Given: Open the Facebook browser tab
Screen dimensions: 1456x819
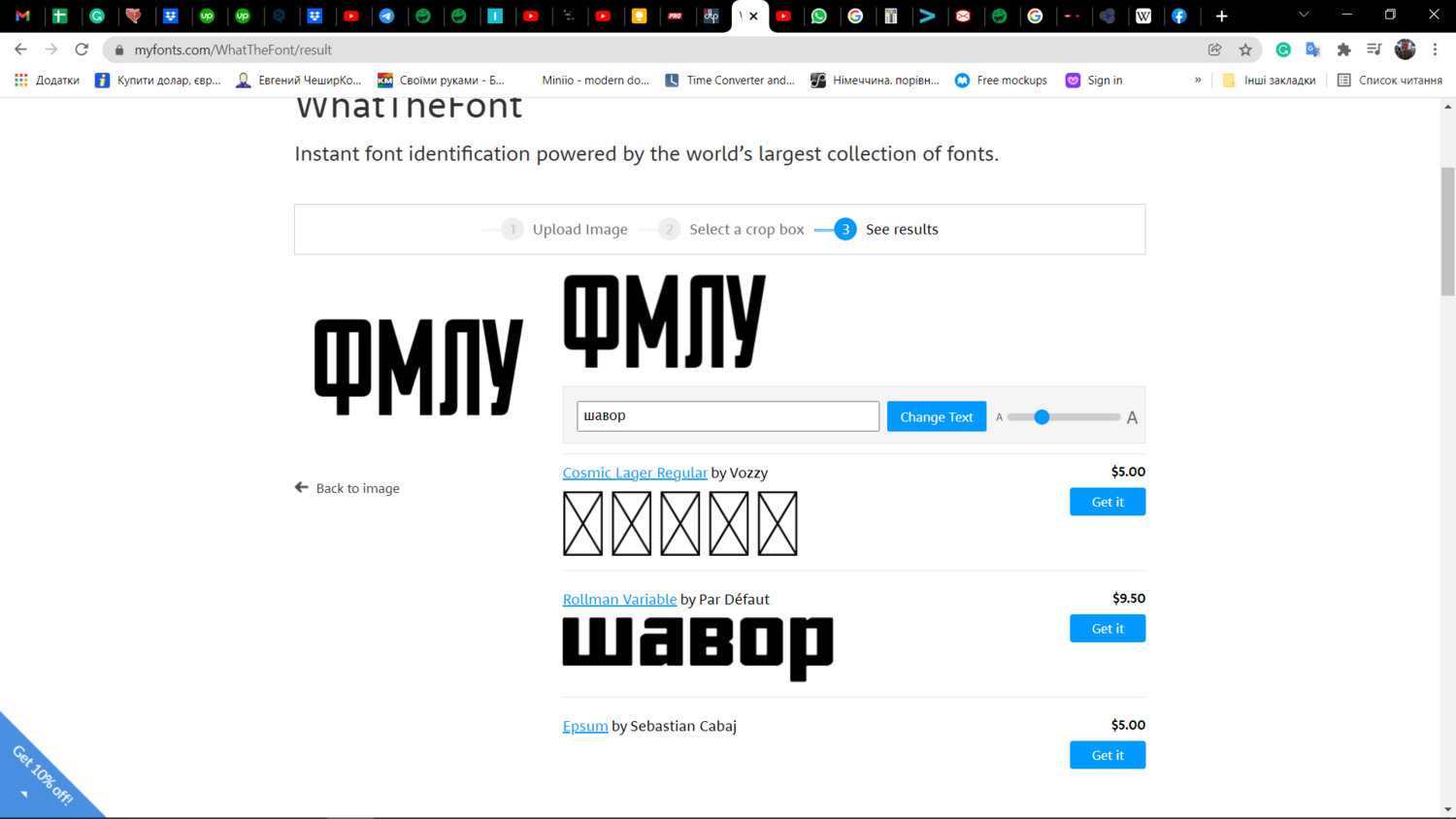Looking at the screenshot, I should click(1179, 16).
